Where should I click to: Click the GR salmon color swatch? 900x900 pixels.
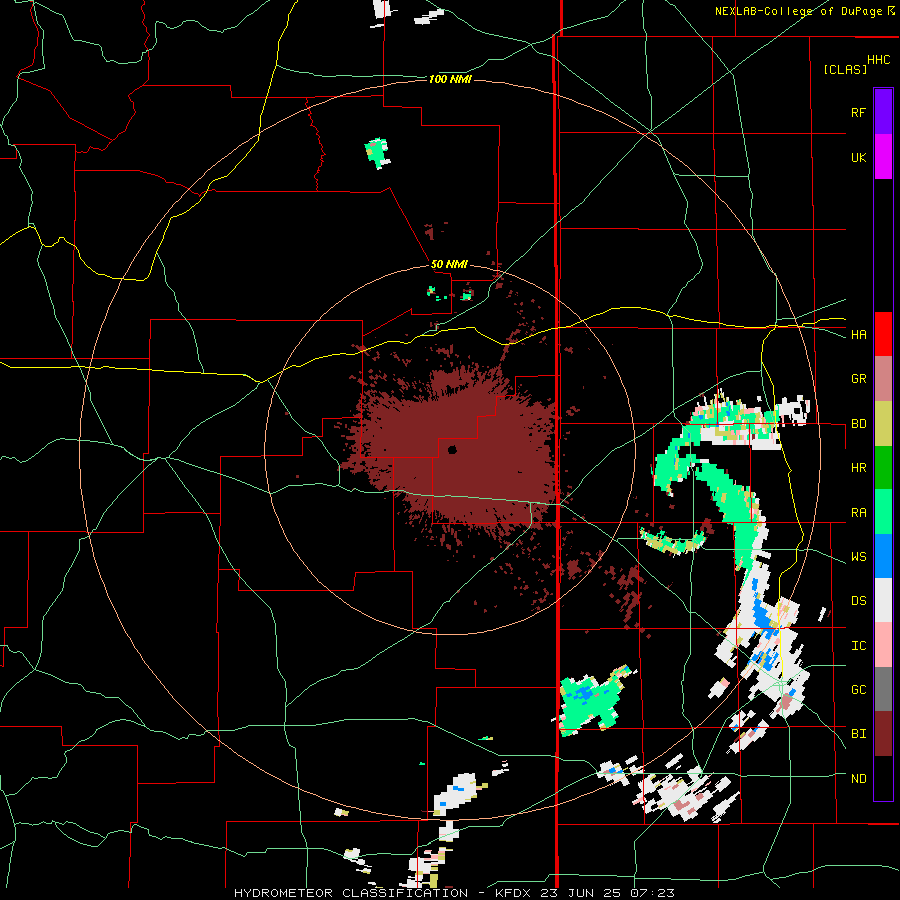point(883,379)
